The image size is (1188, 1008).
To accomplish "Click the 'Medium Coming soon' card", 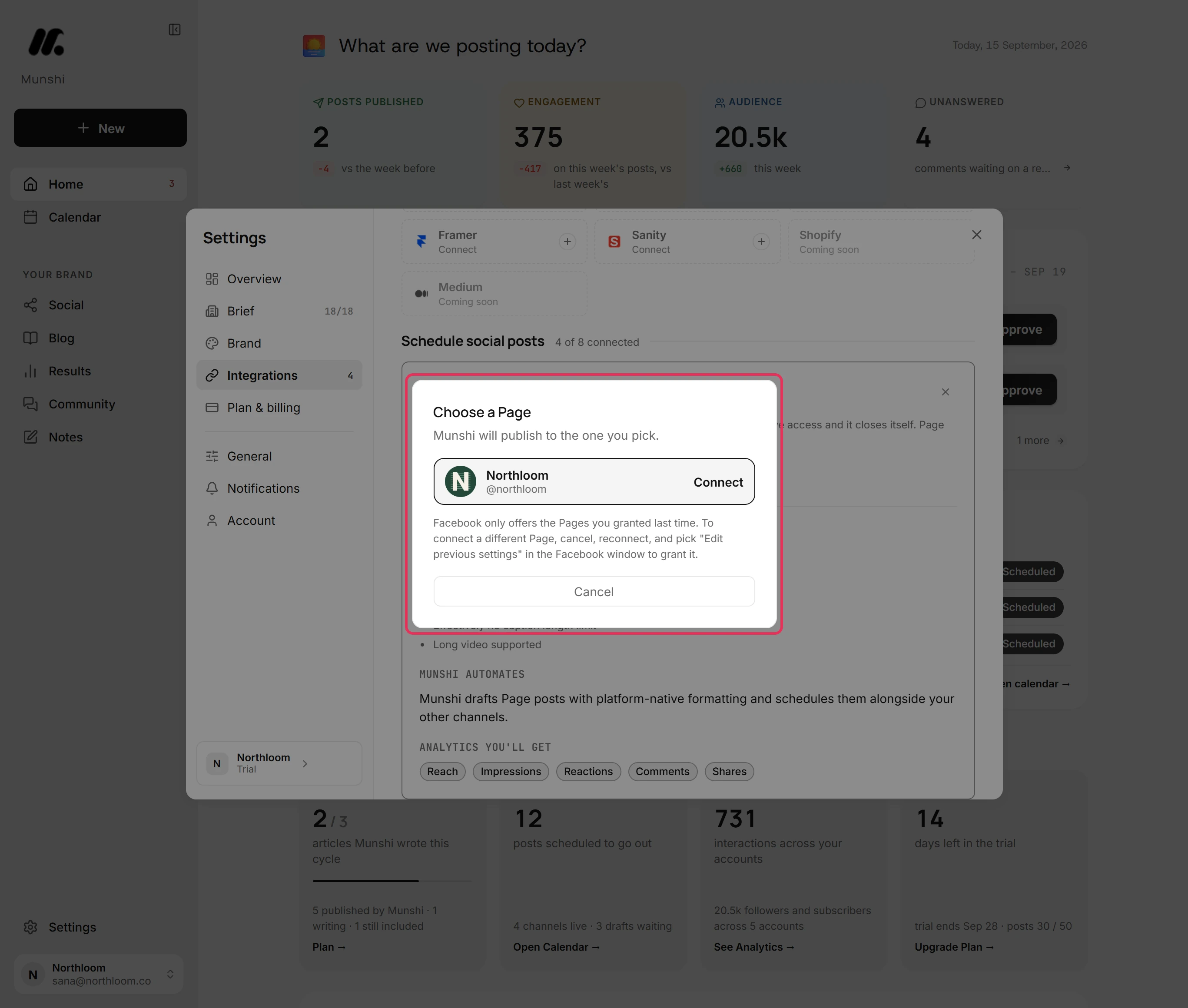I will (494, 294).
